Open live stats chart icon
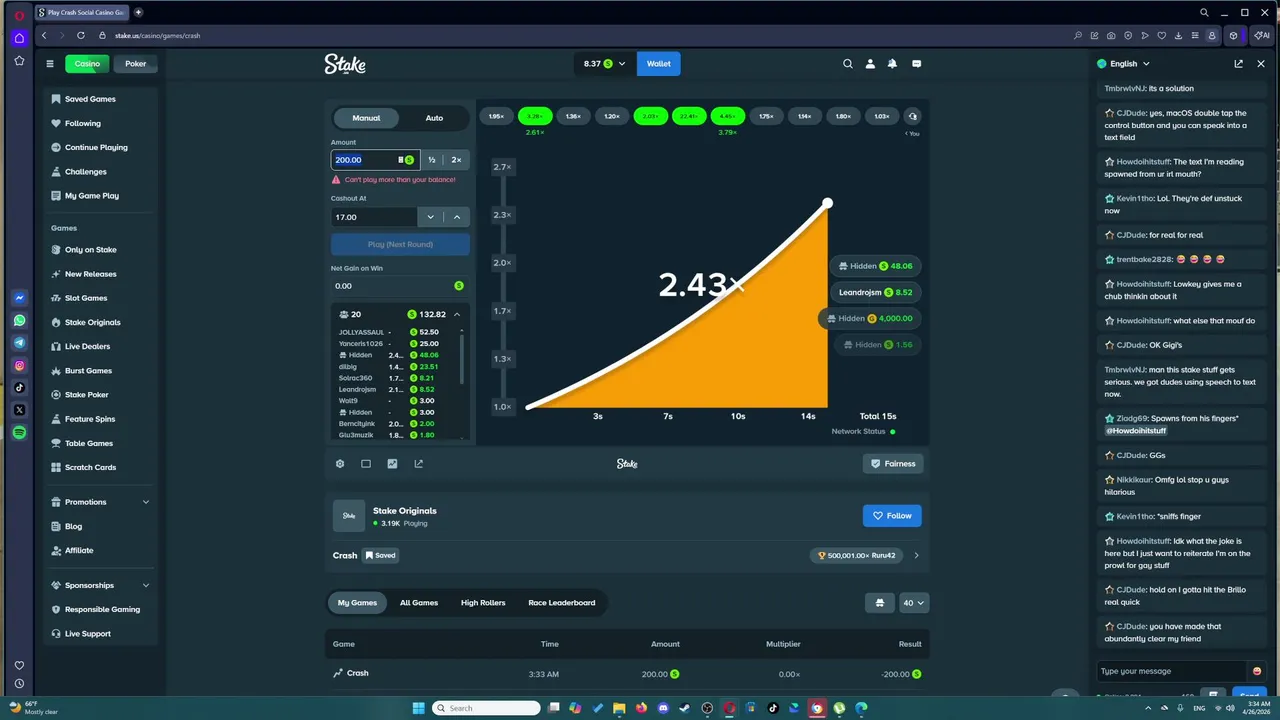This screenshot has height=720, width=1280. tap(392, 464)
